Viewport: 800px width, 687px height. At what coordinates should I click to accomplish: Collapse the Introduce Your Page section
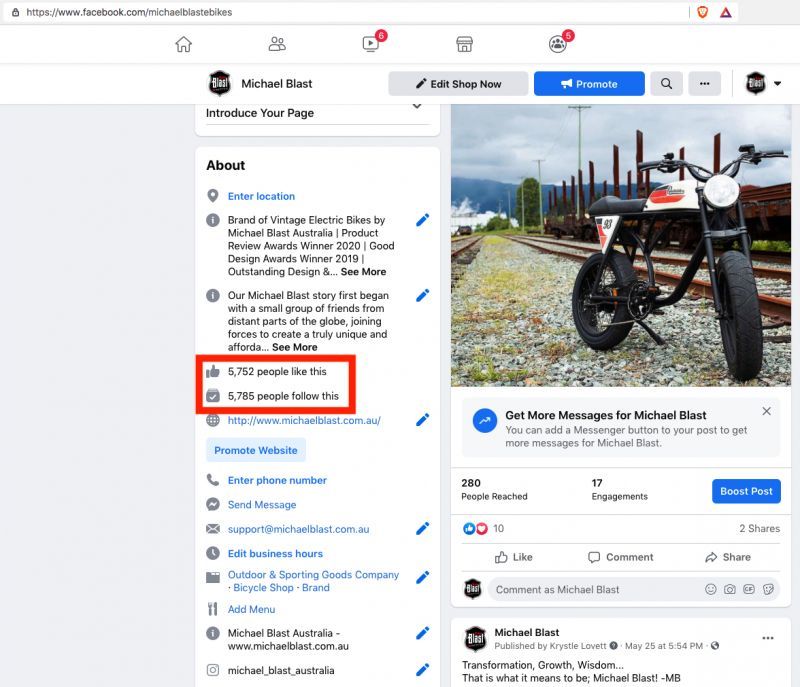[417, 106]
